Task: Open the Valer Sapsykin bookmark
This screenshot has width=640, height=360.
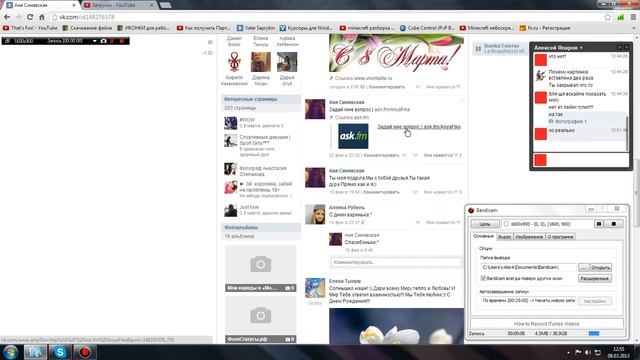Action: (x=256, y=28)
